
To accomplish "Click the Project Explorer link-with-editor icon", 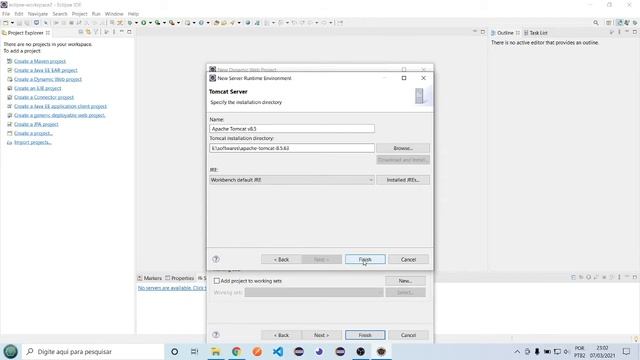I will click(89, 32).
